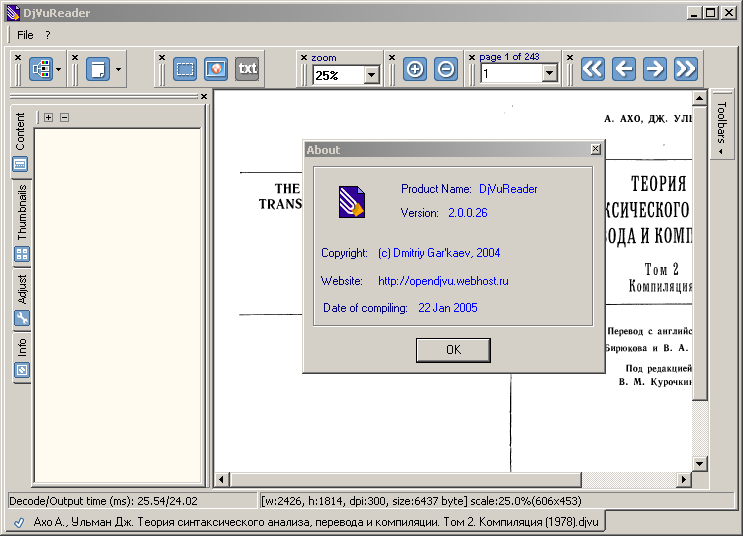This screenshot has height=536, width=743.
Task: Click version number 2.0.0.26
Action: 468,213
